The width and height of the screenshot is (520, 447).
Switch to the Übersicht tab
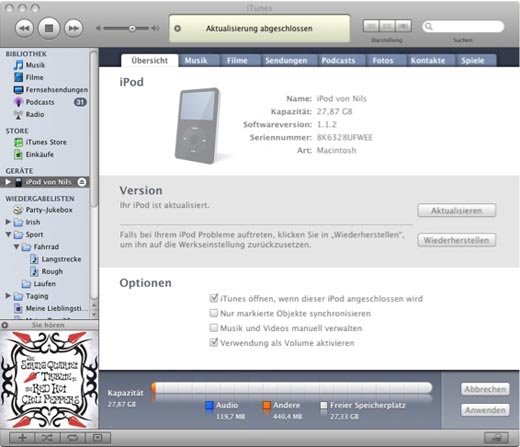point(150,61)
